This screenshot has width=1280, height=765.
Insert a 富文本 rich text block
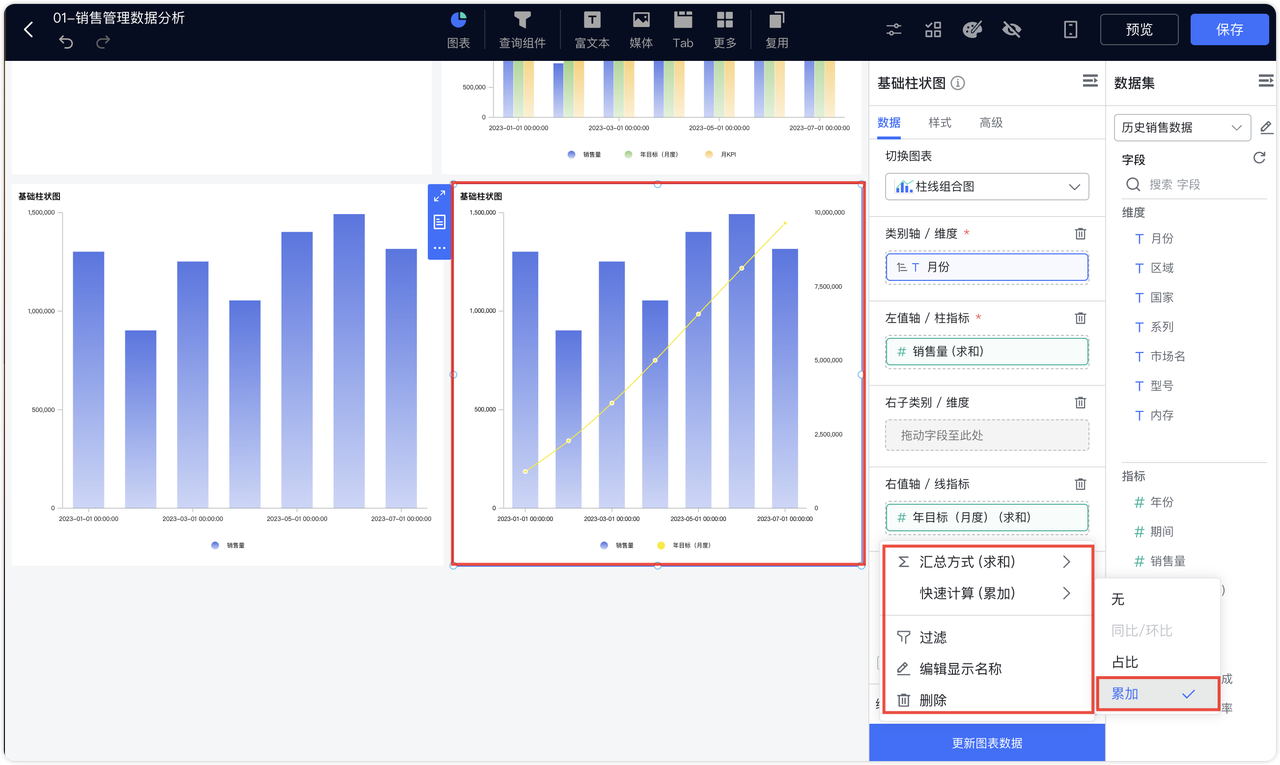[x=592, y=30]
